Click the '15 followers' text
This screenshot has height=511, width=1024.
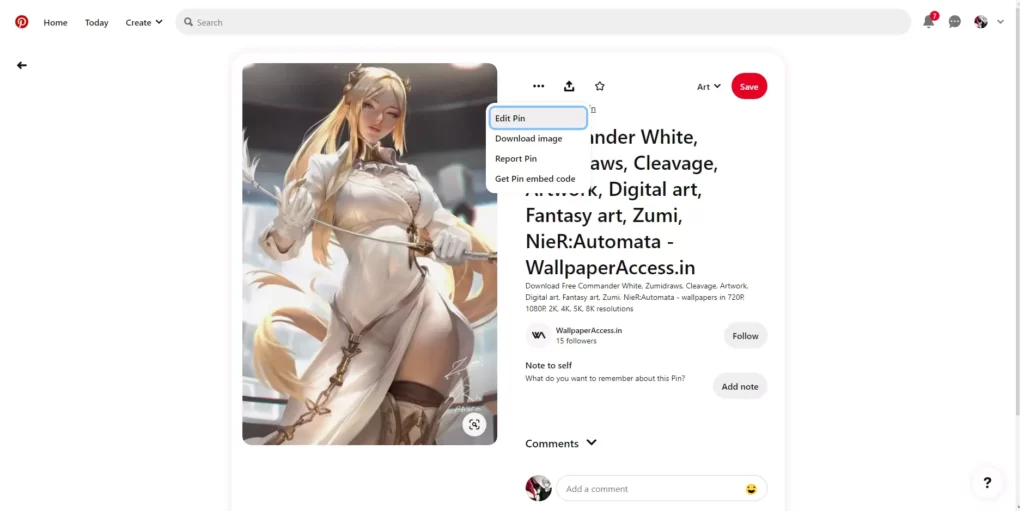click(576, 341)
